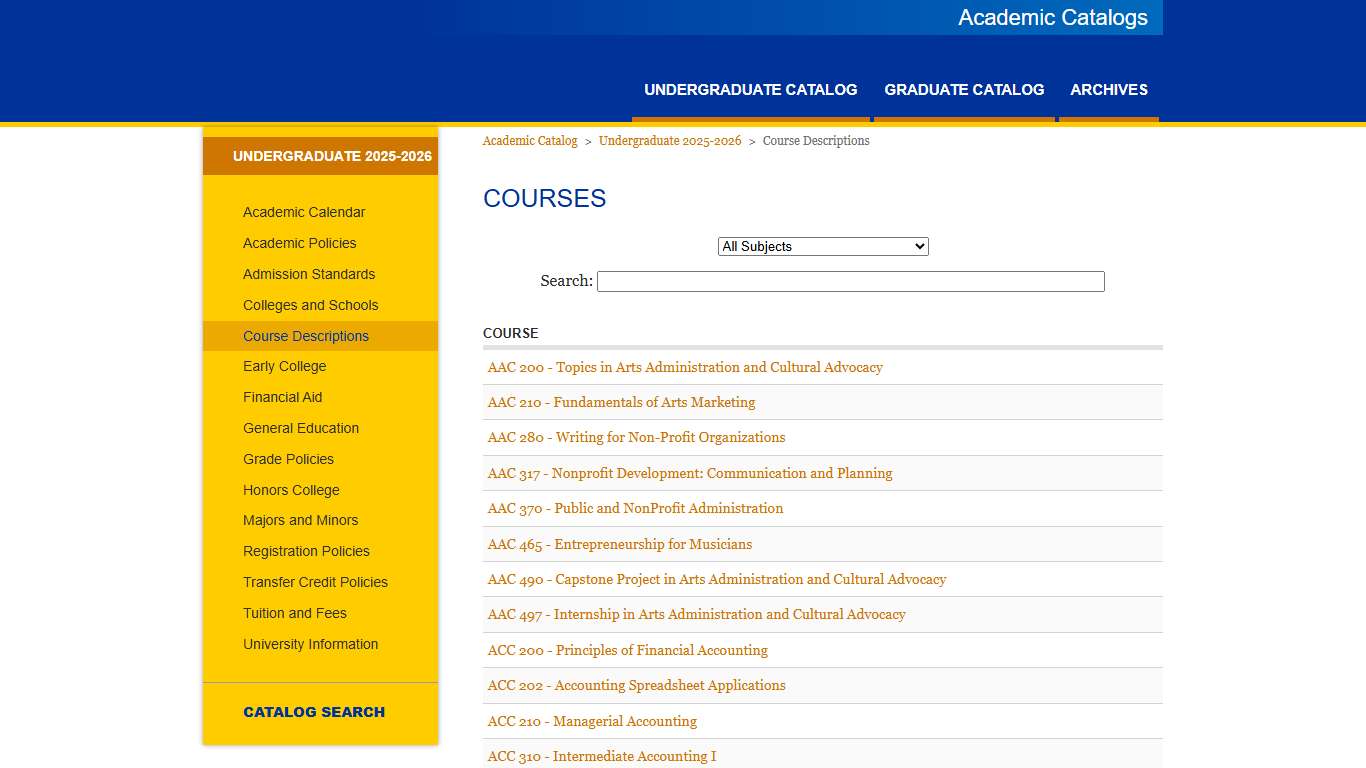Open Undergraduate 2025-2026 breadcrumb link

pyautogui.click(x=669, y=140)
